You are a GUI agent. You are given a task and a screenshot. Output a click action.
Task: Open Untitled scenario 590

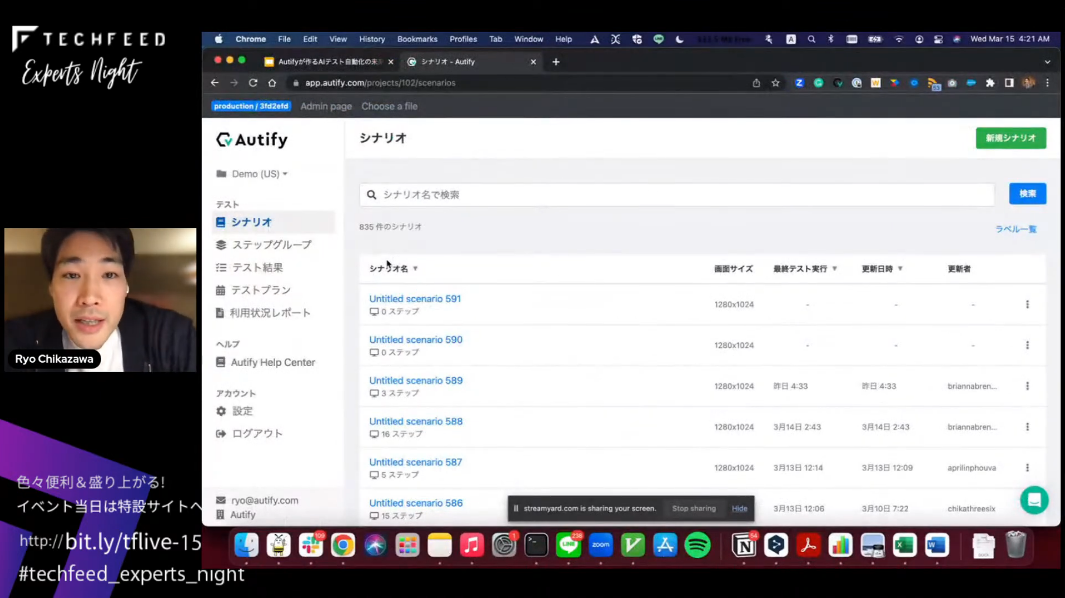point(416,340)
